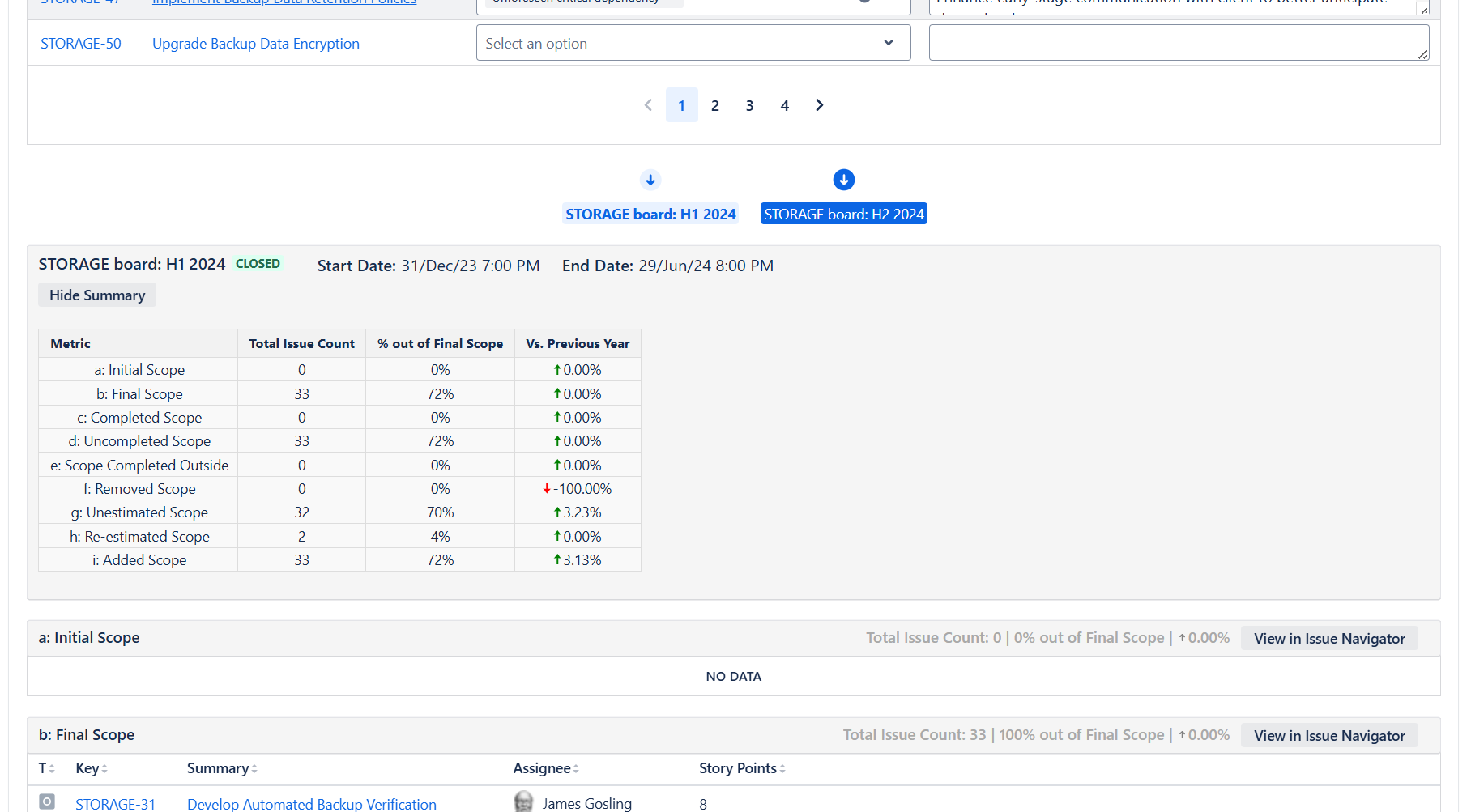Sort by Type column T

[46, 768]
